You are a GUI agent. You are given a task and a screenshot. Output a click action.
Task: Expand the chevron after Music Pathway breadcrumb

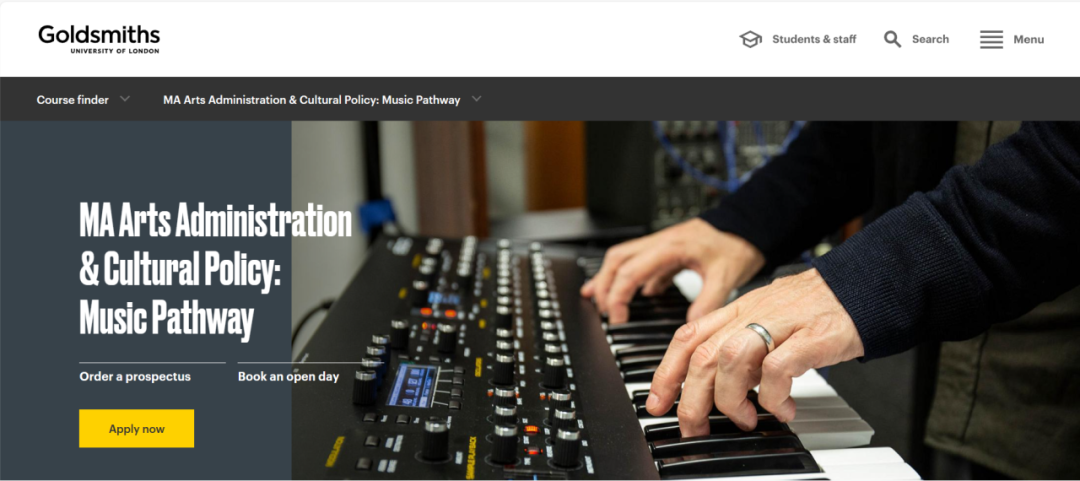point(477,99)
